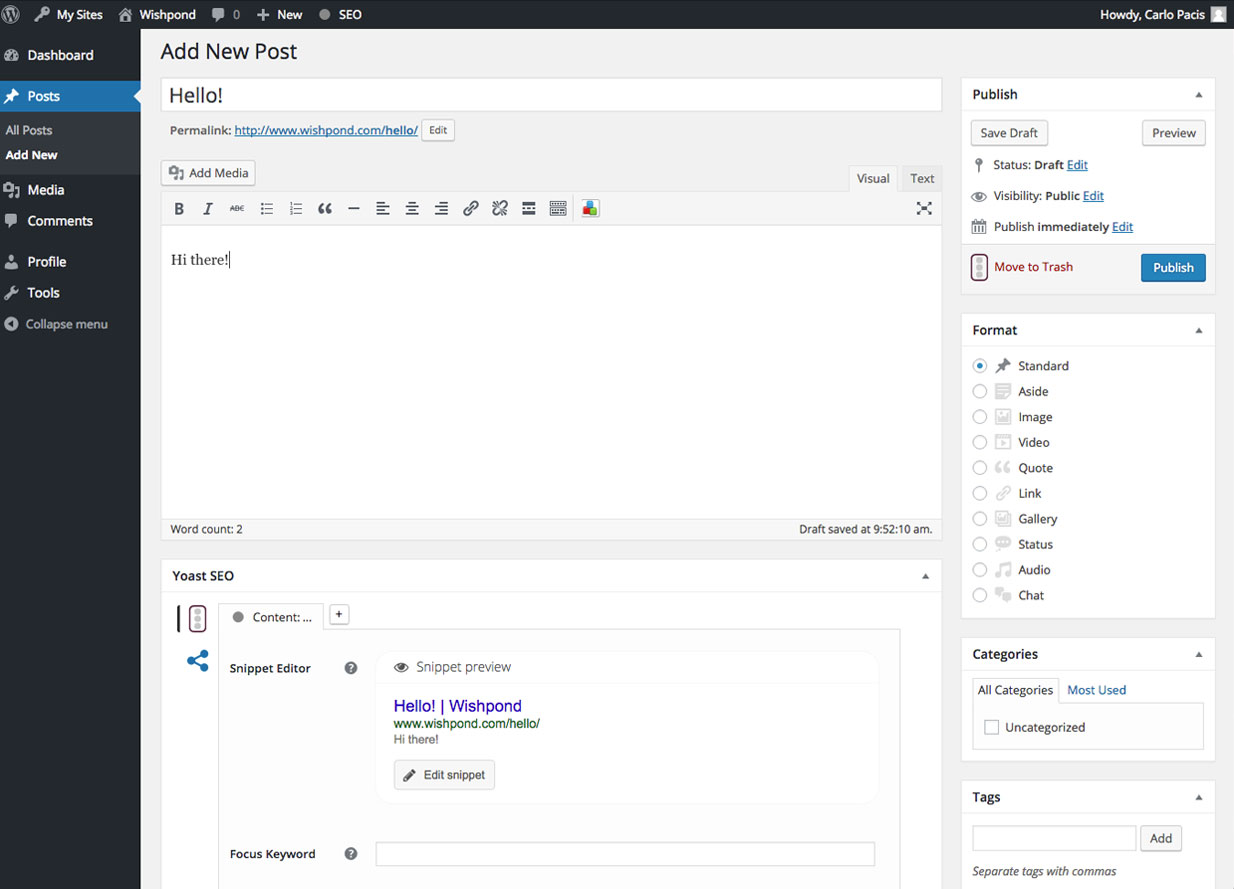The height and width of the screenshot is (889, 1234).
Task: Click the WordPress logo in the admin bar
Action: point(11,14)
